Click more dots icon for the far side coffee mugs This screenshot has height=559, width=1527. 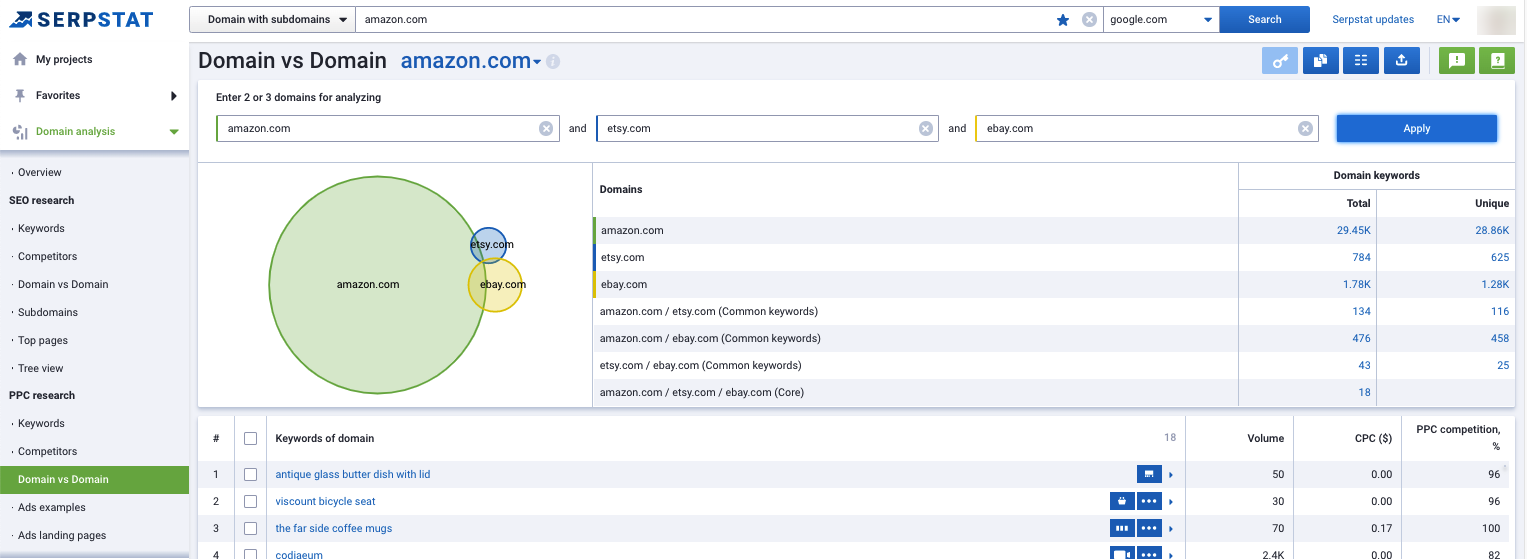coord(1149,528)
